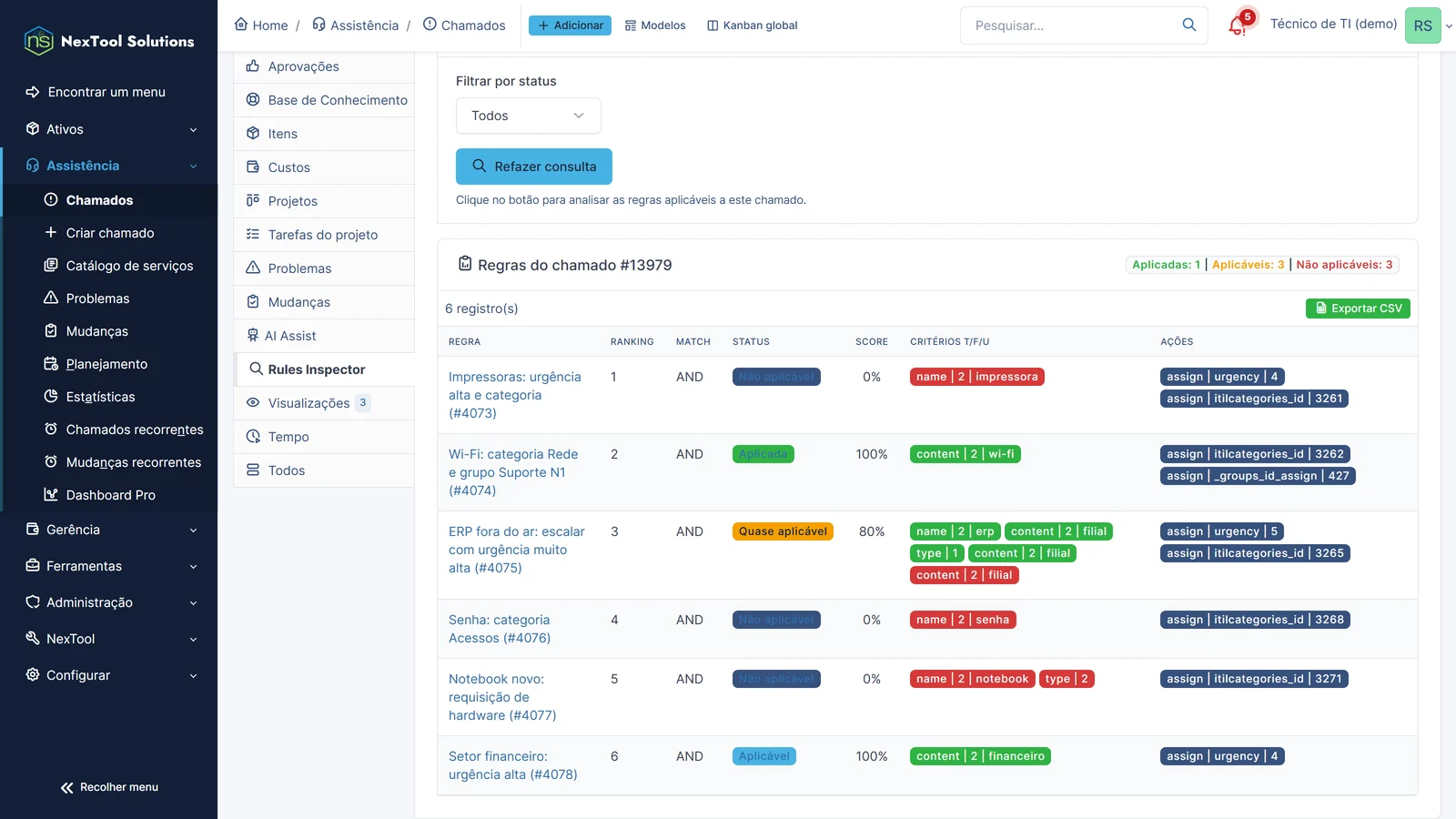Image resolution: width=1456 pixels, height=819 pixels.
Task: Open Dashboard Pro in sidebar
Action: (110, 495)
